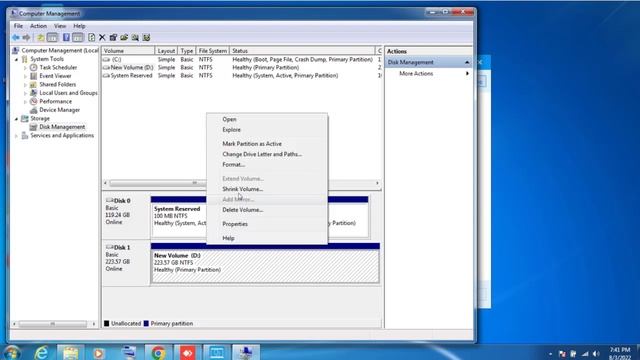Expand the Performance node arrow
The height and width of the screenshot is (360, 640).
(x=25, y=102)
